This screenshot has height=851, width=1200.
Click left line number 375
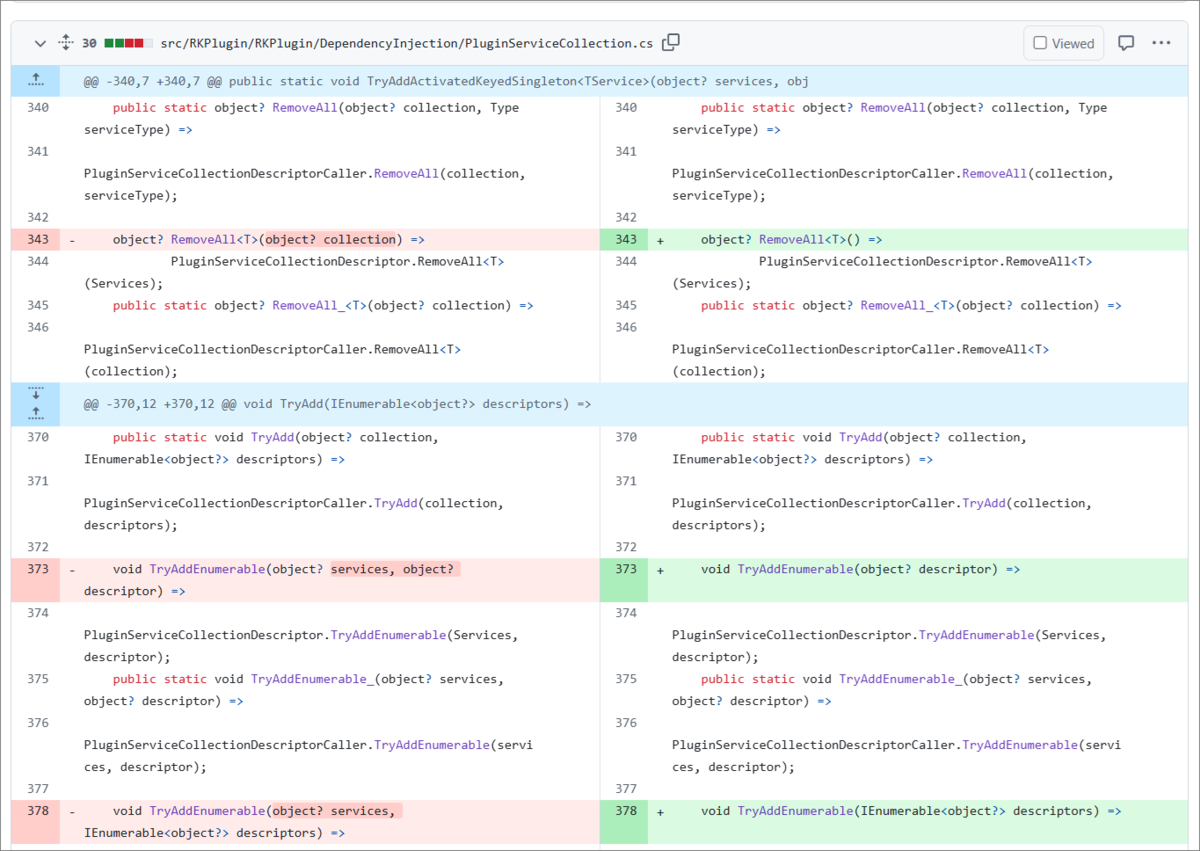click(x=36, y=679)
